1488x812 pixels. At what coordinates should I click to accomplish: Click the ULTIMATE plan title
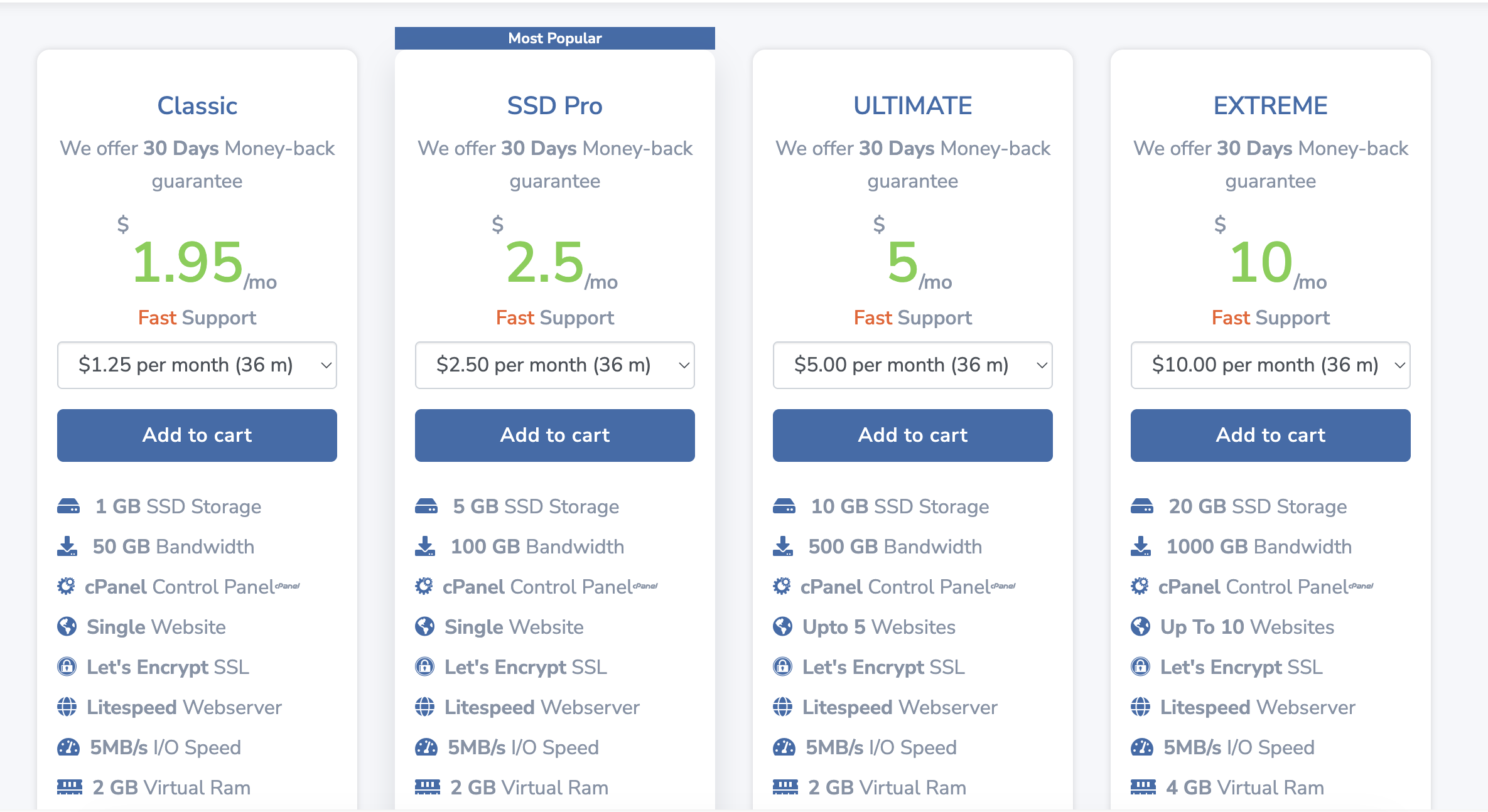(913, 105)
